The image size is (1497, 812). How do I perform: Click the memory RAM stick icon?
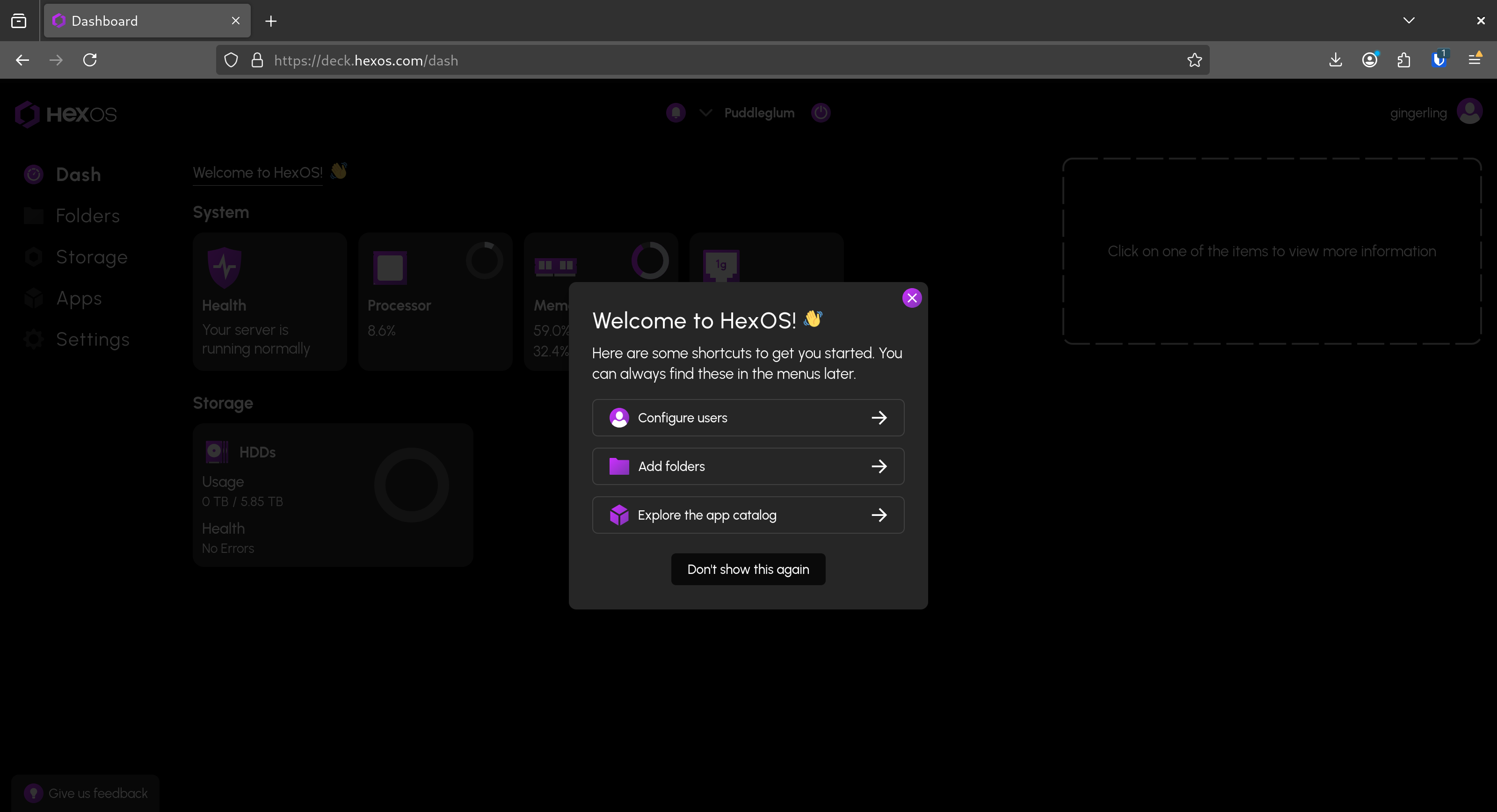click(556, 267)
